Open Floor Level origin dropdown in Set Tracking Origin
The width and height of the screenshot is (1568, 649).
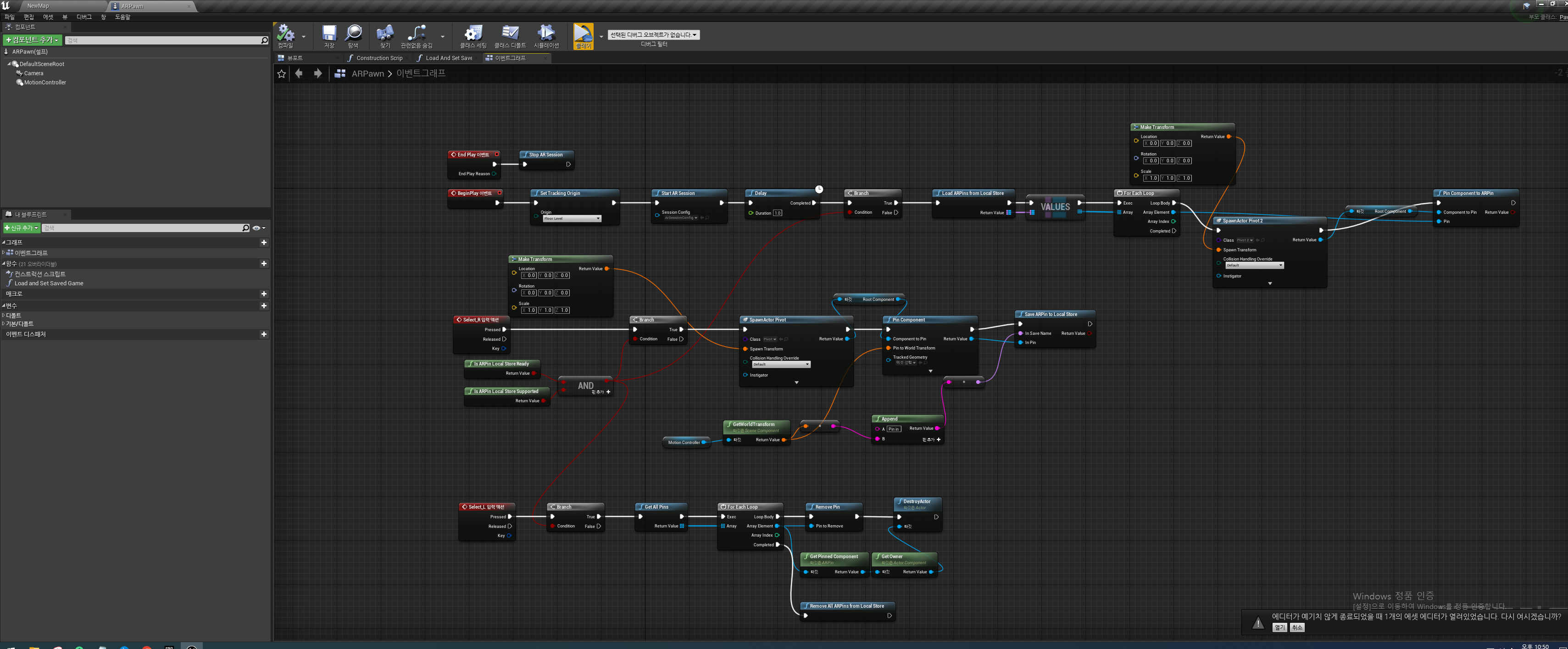[x=572, y=219]
